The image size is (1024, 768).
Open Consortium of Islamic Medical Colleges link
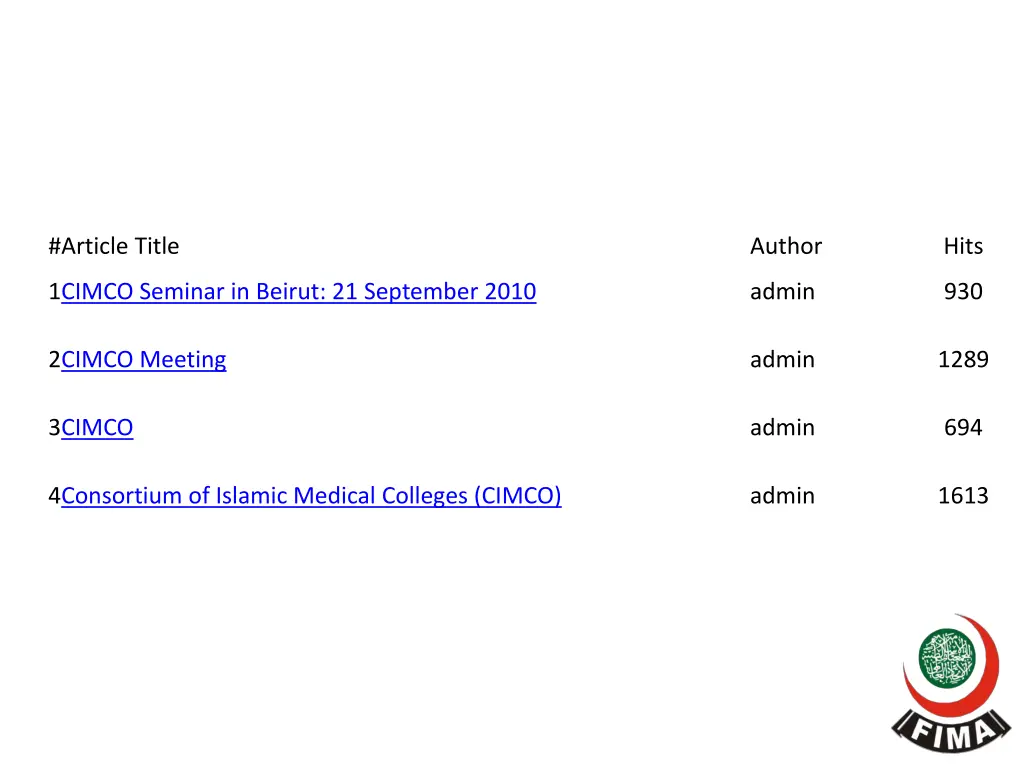(x=311, y=496)
